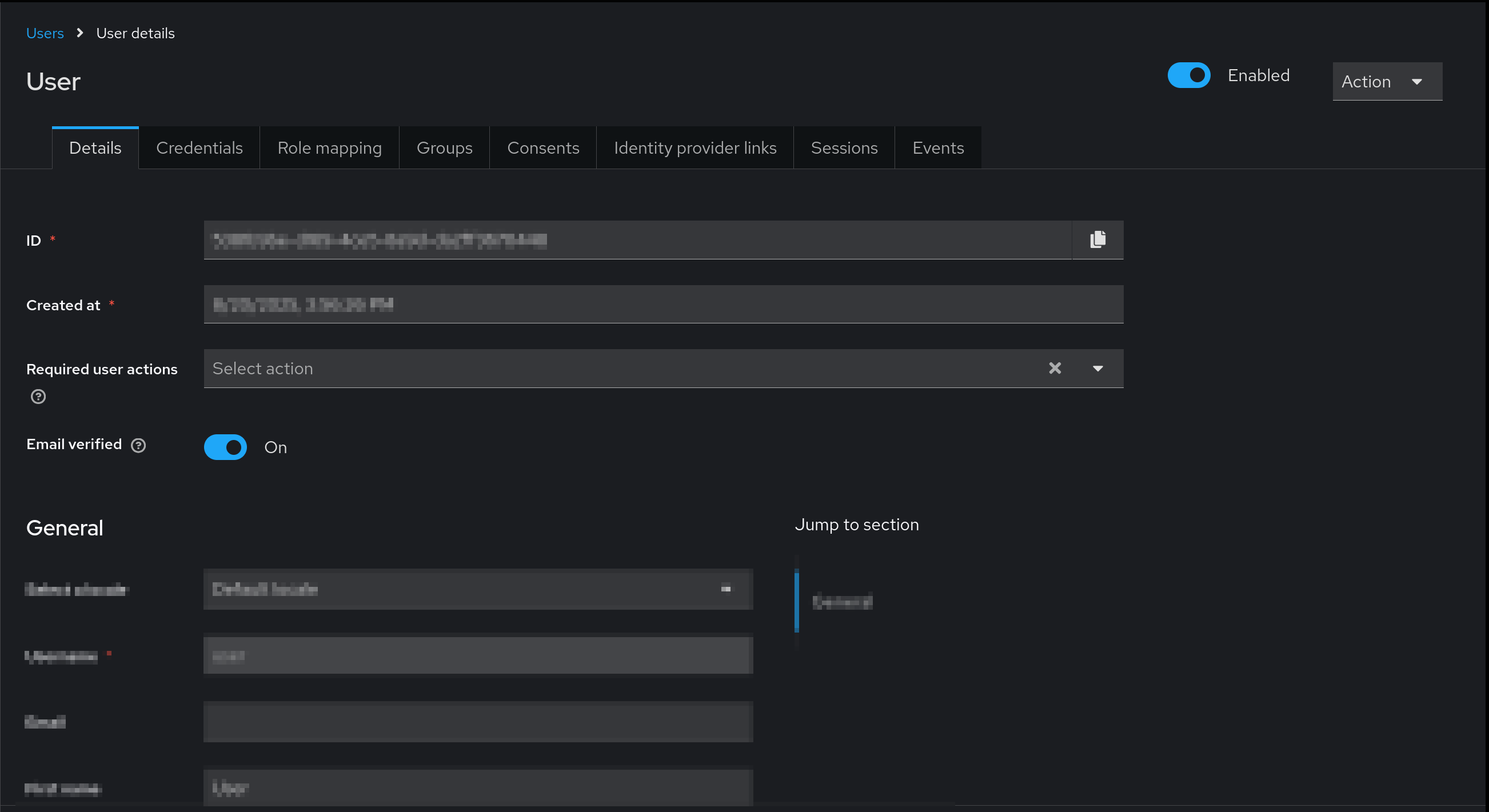This screenshot has width=1489, height=812.
Task: Copy the user ID to clipboard
Action: click(1097, 239)
